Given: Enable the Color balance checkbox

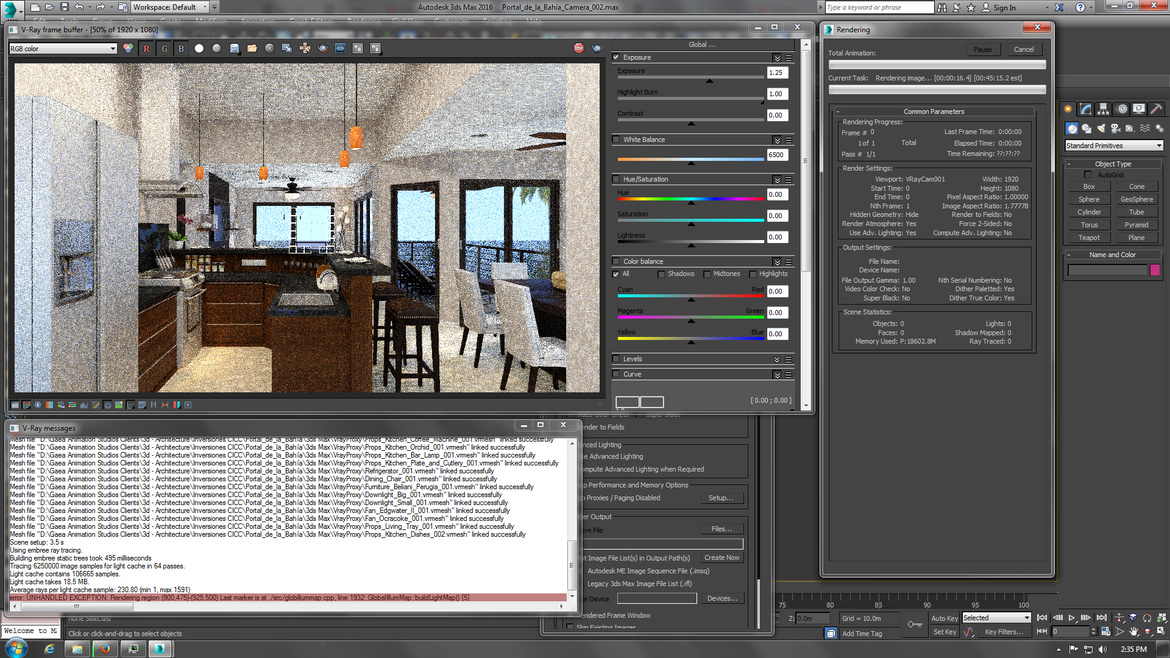Looking at the screenshot, I should (x=616, y=262).
